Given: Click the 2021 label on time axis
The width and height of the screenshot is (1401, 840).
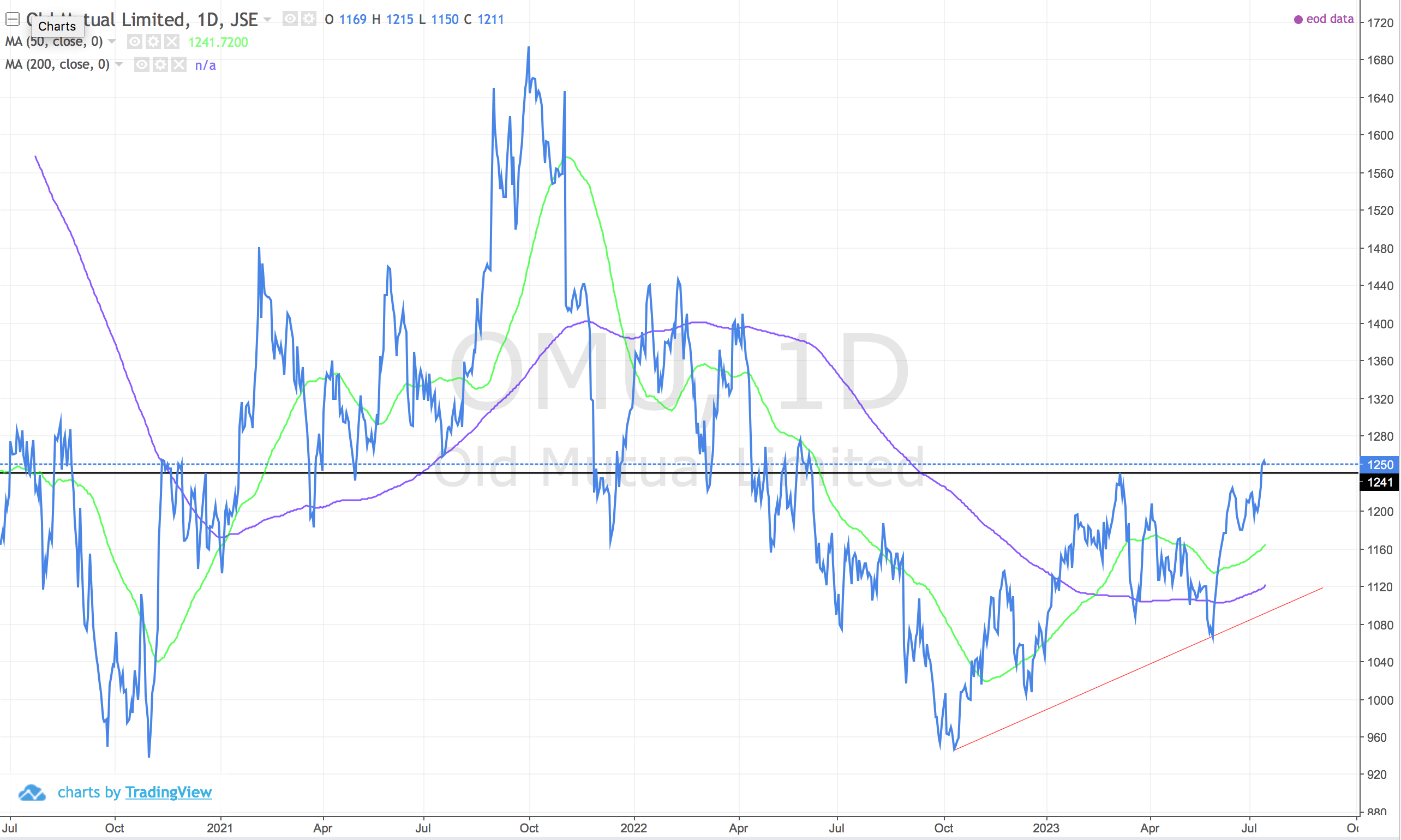Looking at the screenshot, I should [220, 828].
